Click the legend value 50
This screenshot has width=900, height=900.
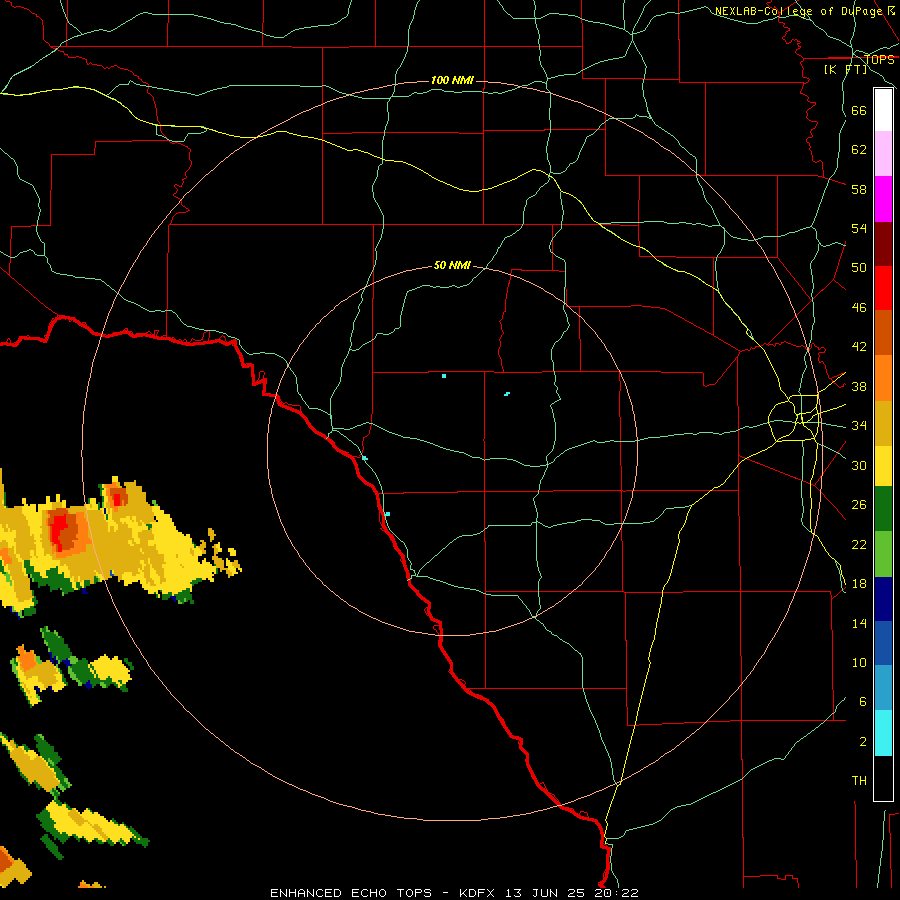coord(859,268)
